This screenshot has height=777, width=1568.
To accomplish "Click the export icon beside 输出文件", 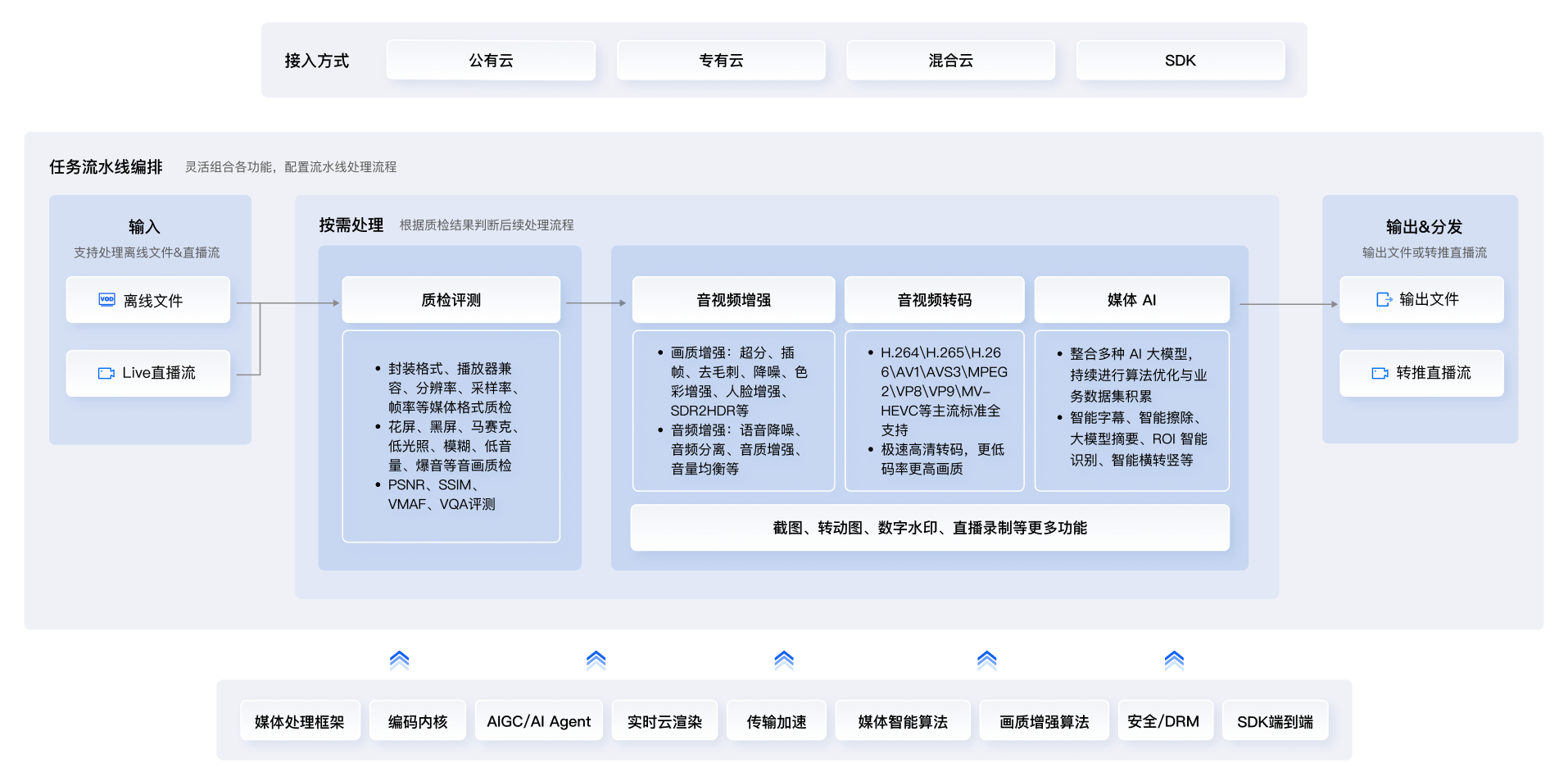I will (x=1384, y=300).
